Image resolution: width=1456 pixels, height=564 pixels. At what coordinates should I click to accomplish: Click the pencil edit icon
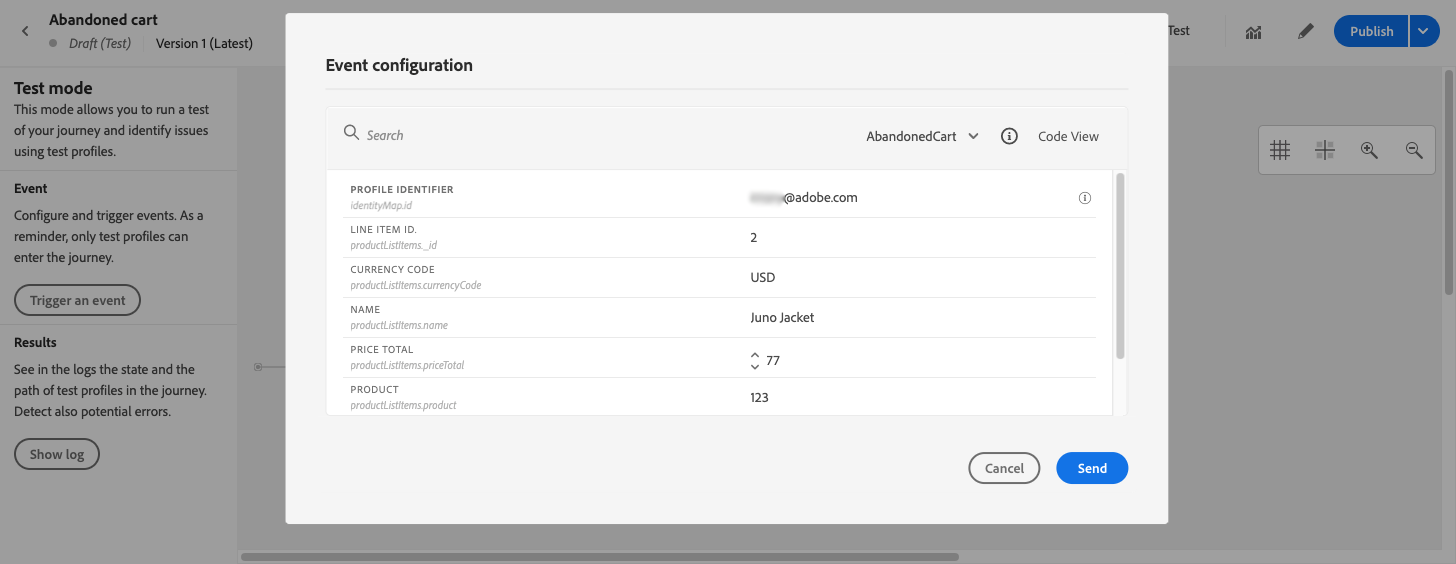click(1304, 31)
